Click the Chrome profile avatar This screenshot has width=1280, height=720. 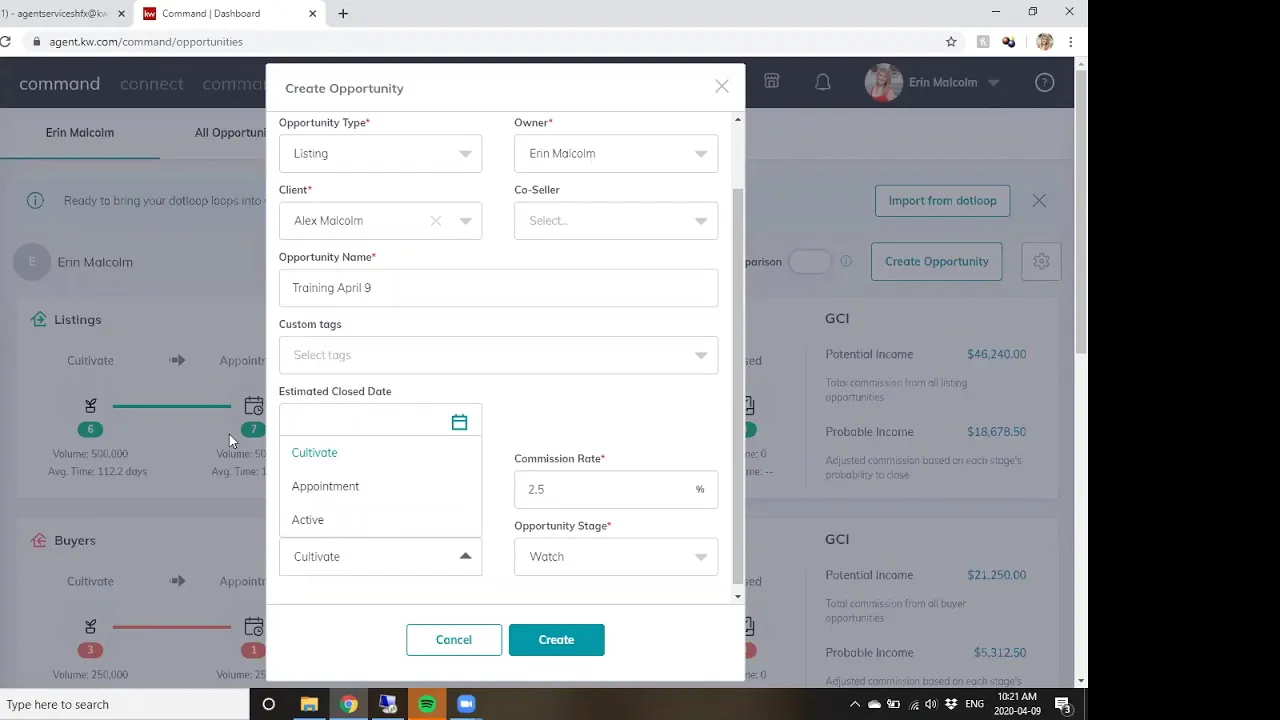[x=1044, y=42]
